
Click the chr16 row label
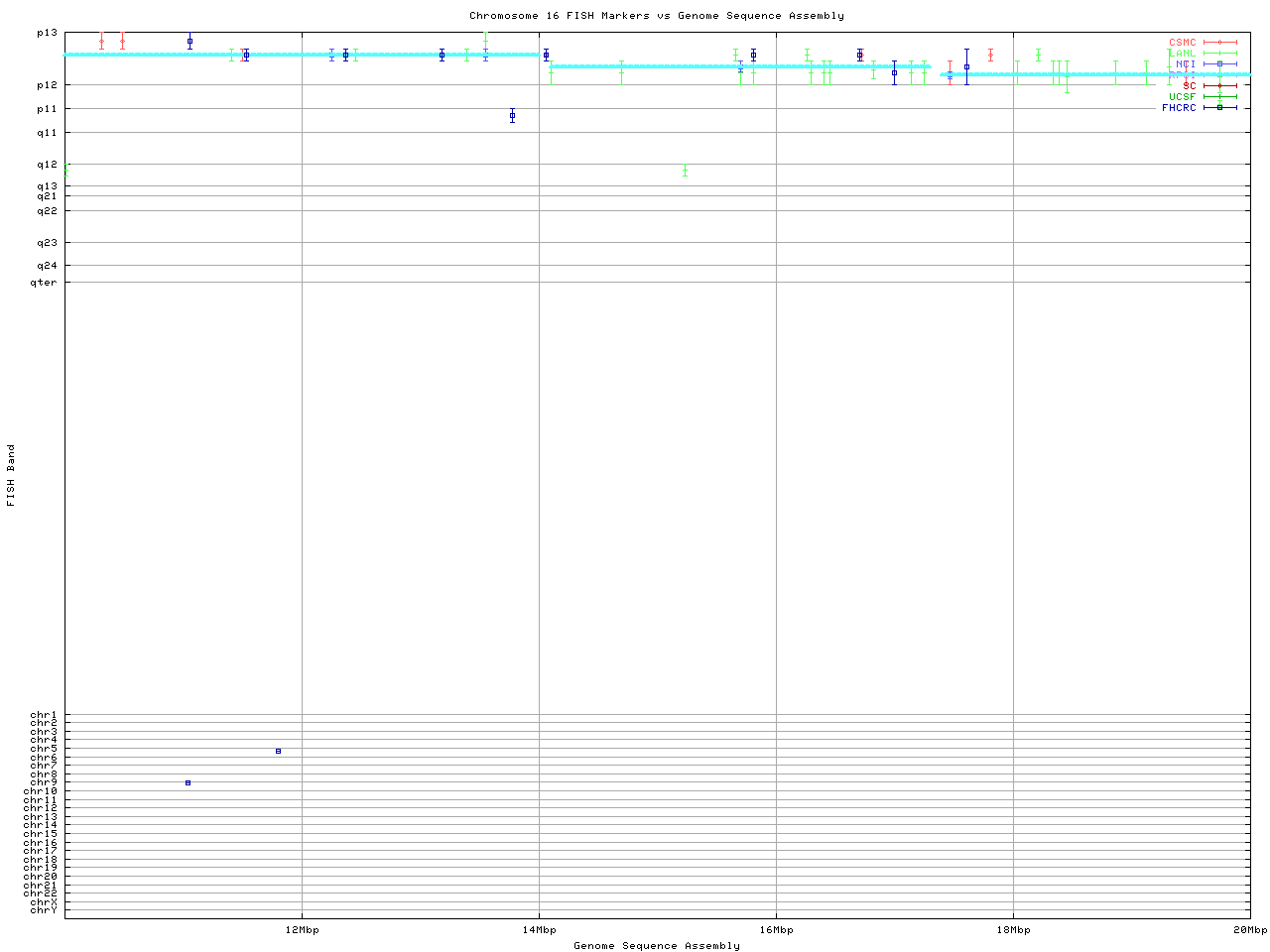[44, 842]
